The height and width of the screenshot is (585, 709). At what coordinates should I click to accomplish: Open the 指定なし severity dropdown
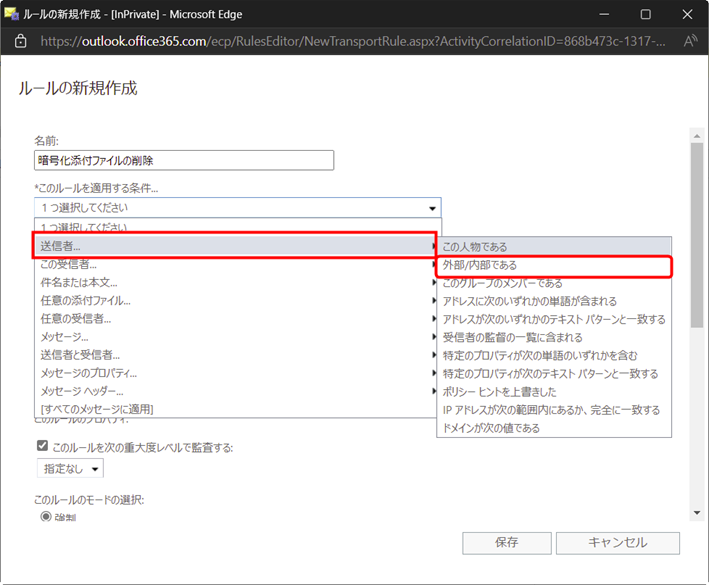coord(70,469)
